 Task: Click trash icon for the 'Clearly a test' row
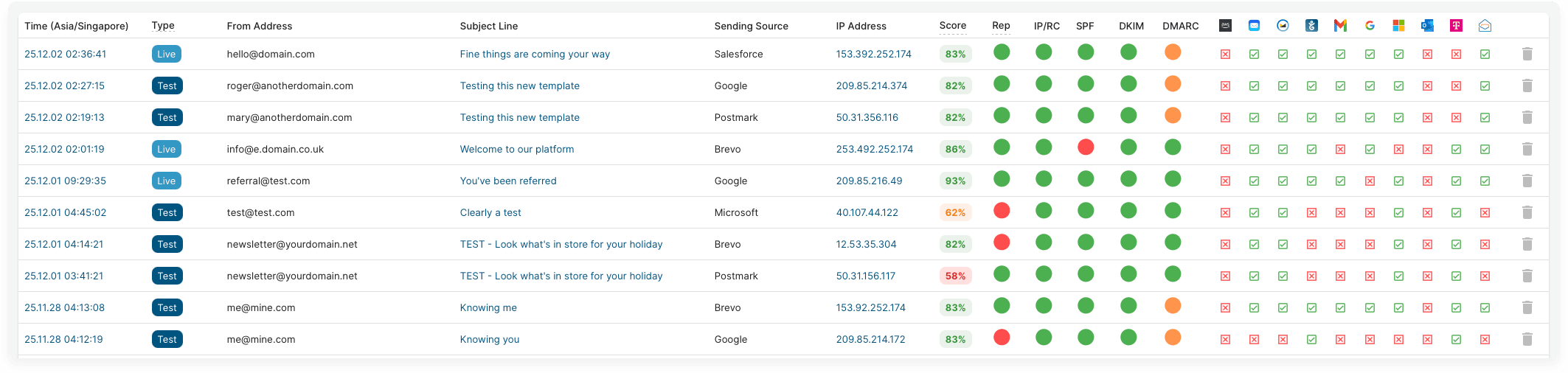(1527, 212)
